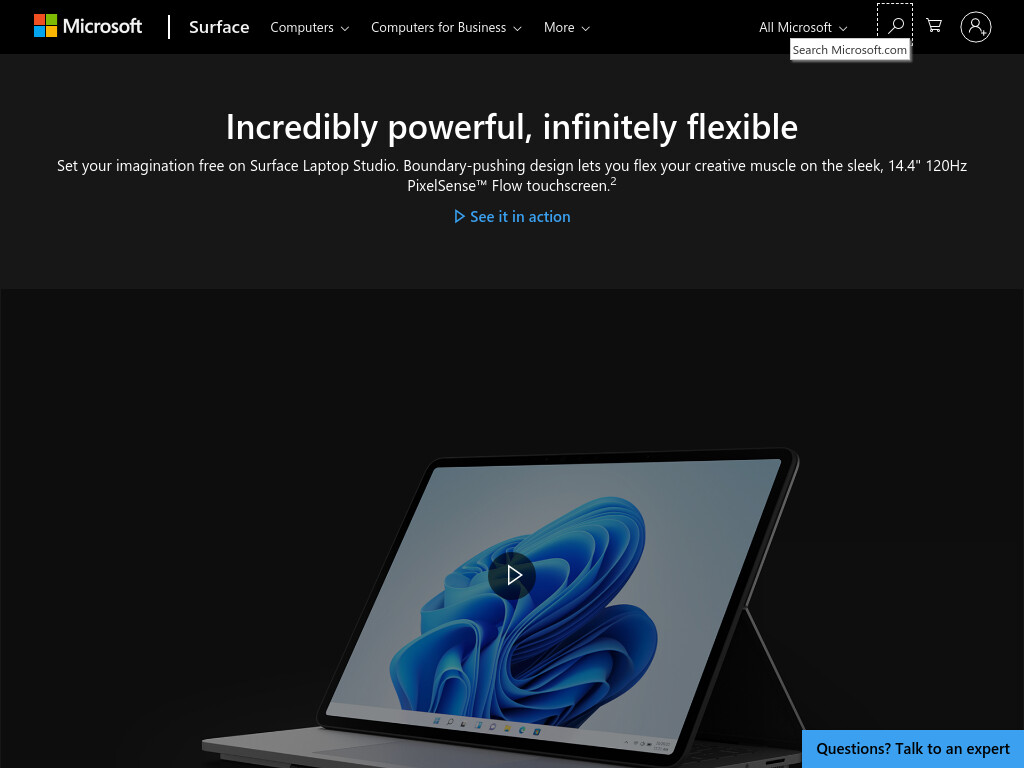
Task: Click the Incredibly powerful, infinitely flexible heading
Action: pyautogui.click(x=512, y=127)
